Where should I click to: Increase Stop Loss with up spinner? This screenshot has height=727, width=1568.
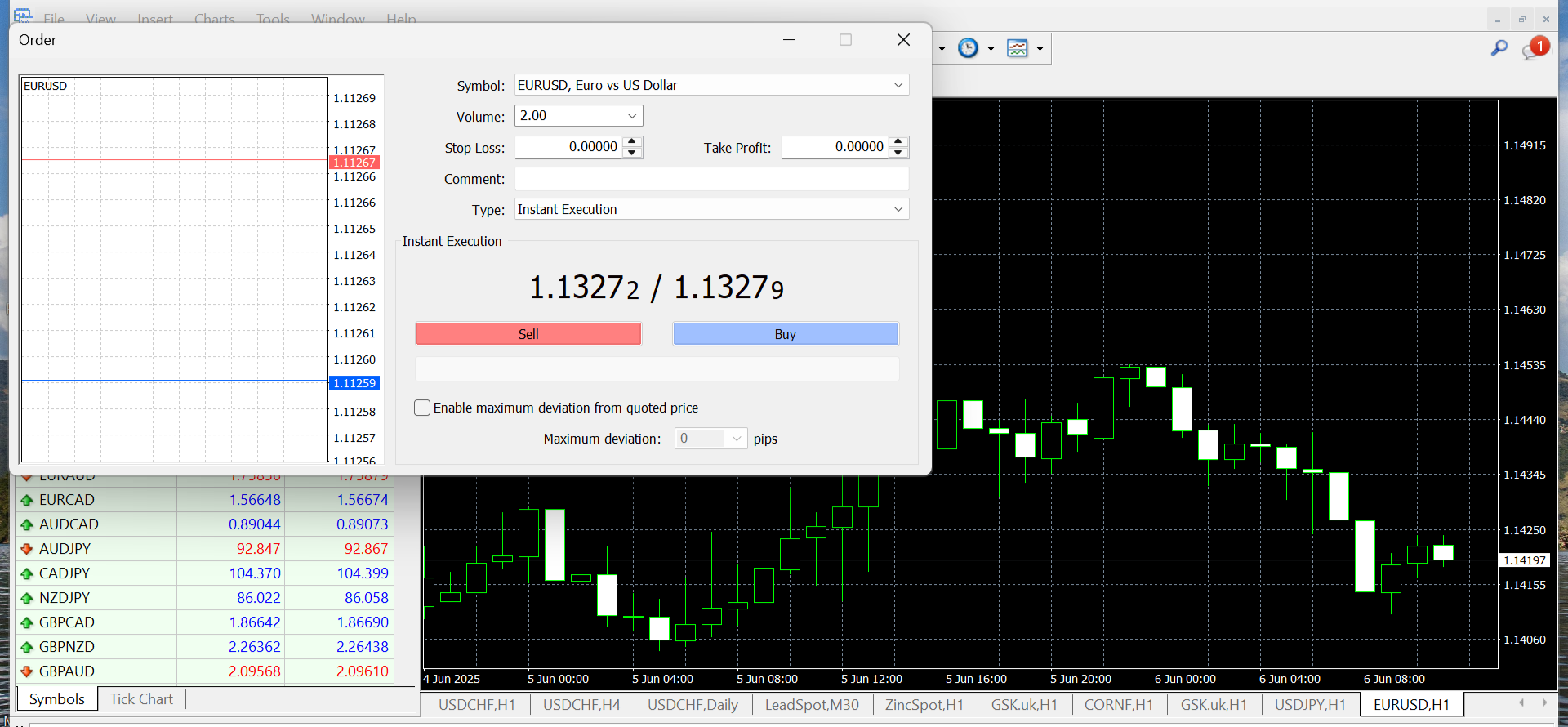(632, 141)
